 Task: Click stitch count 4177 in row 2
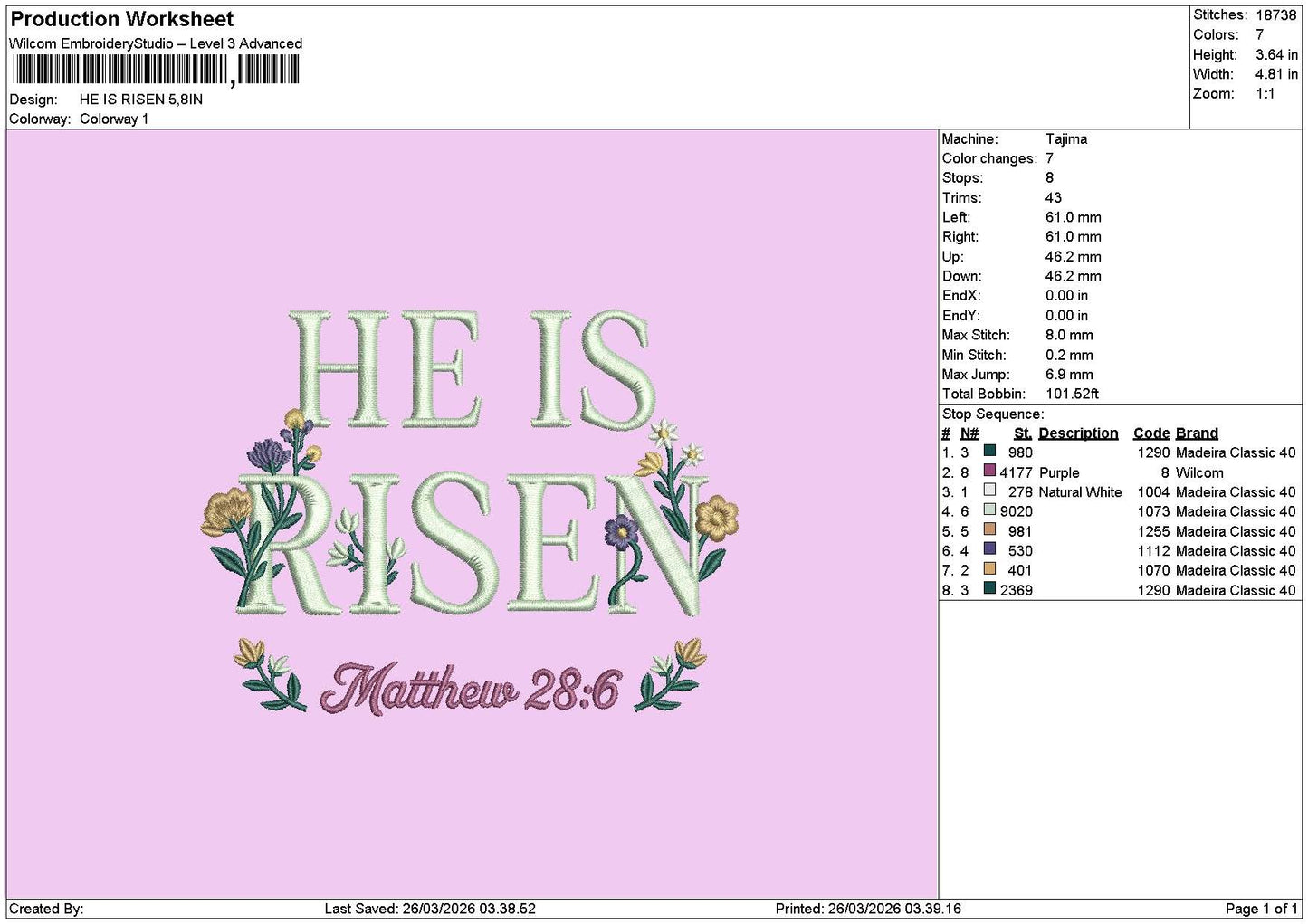pos(1017,472)
